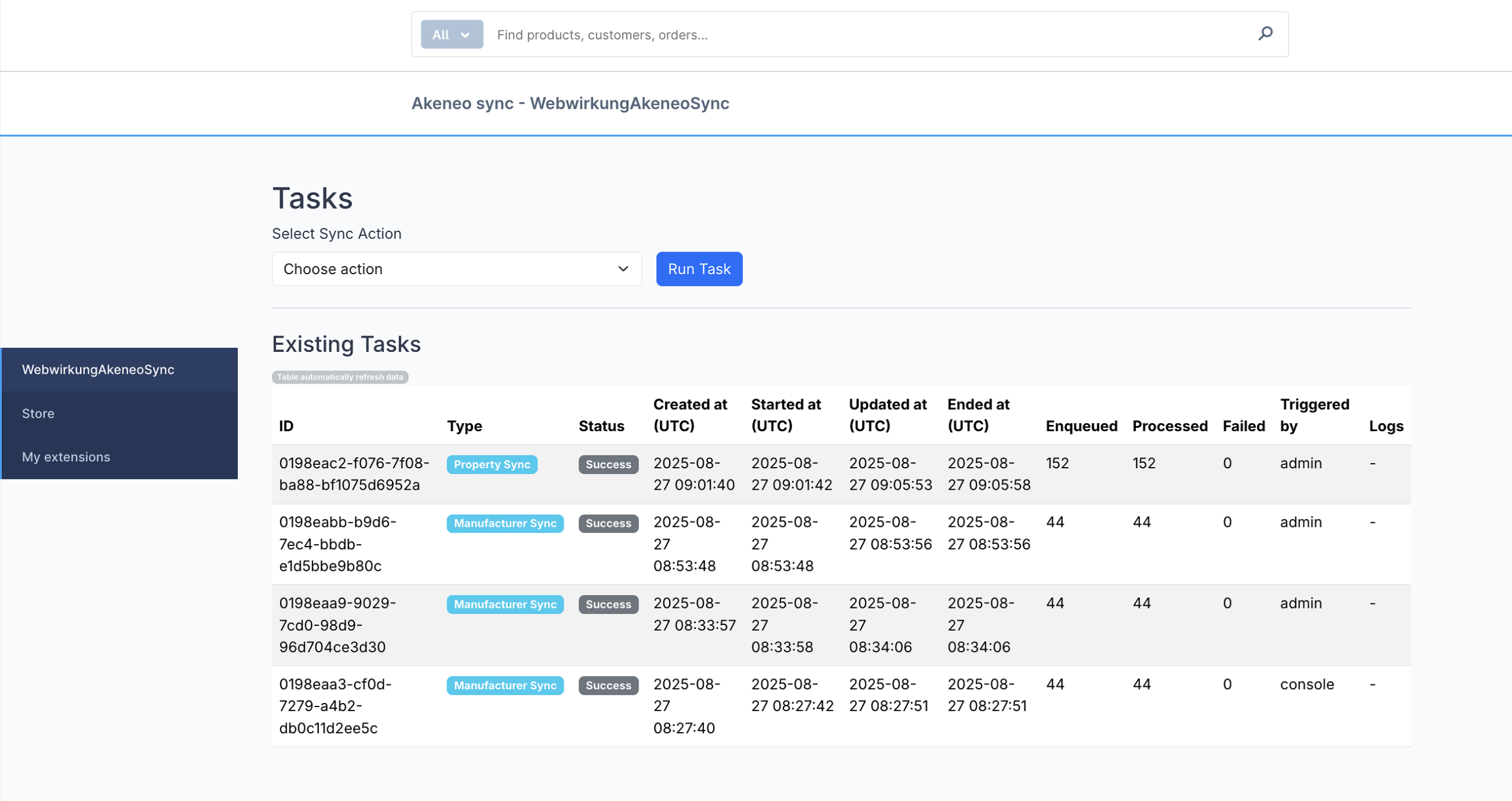Image resolution: width=1512 pixels, height=801 pixels.
Task: Click the Success badge on the last task row
Action: (x=608, y=685)
